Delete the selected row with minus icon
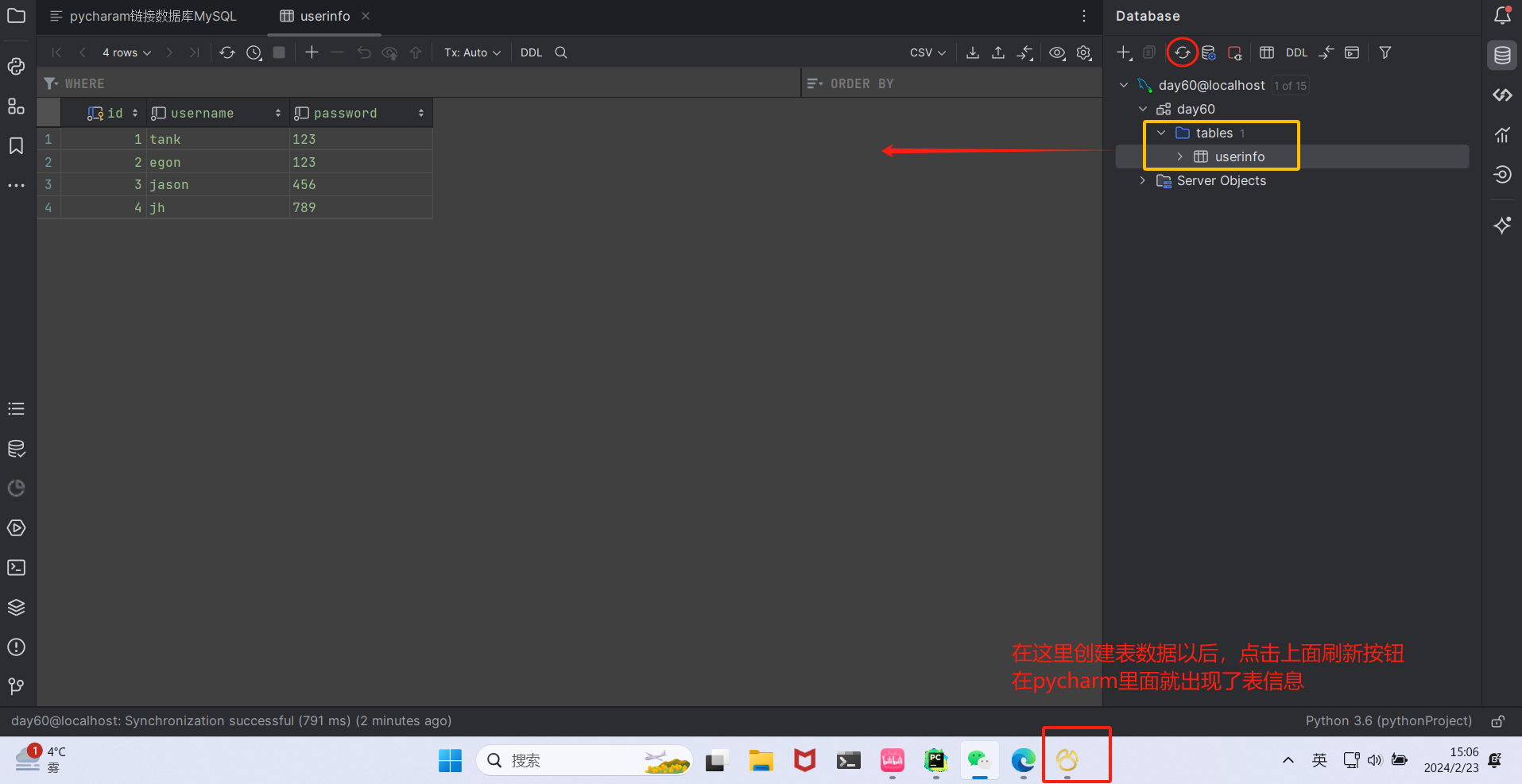This screenshot has width=1522, height=784. pos(337,52)
